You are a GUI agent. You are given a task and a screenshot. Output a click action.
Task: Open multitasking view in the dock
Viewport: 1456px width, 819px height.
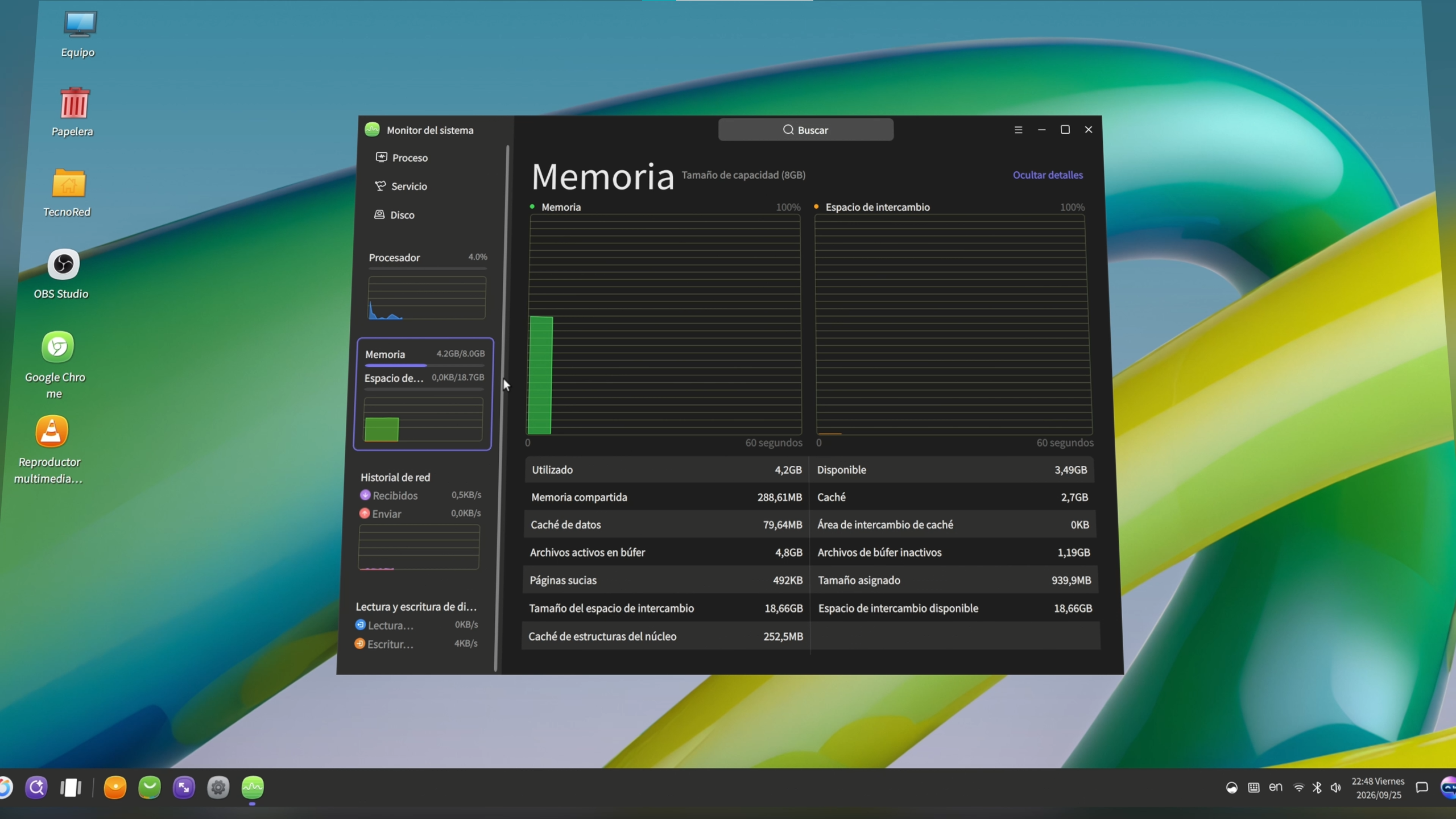[x=71, y=787]
